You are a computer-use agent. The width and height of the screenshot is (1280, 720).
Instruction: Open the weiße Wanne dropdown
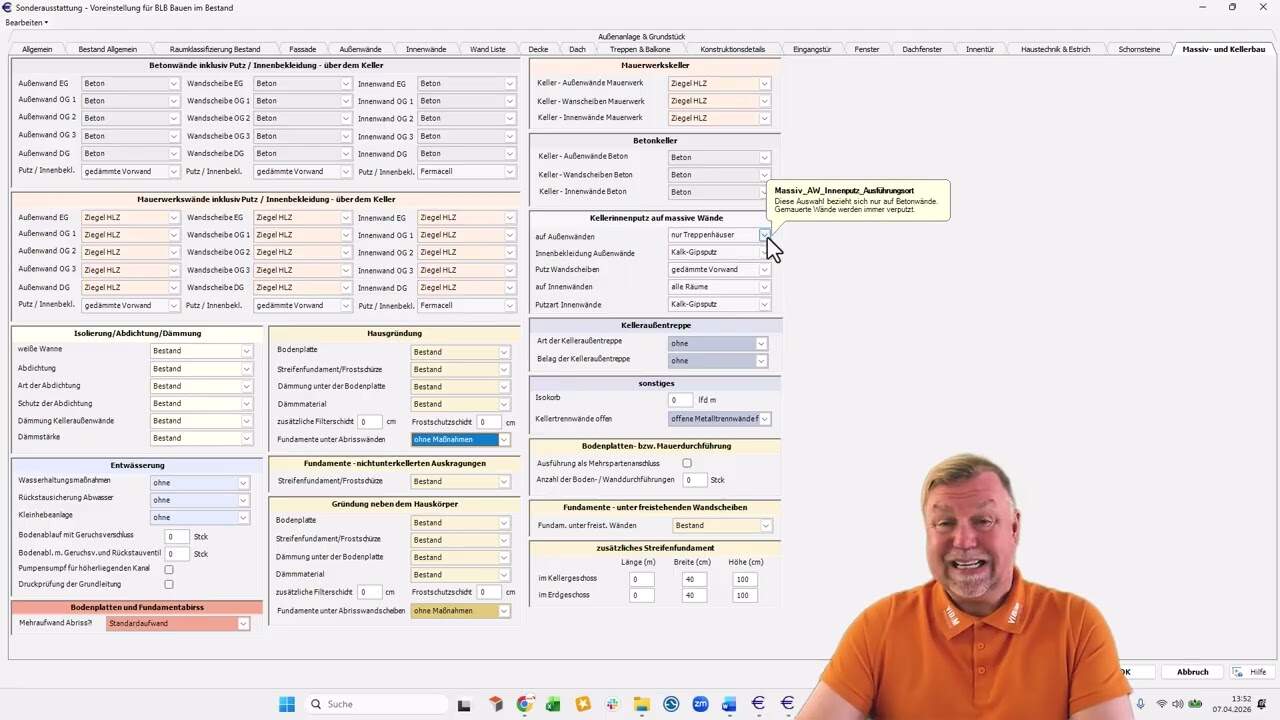[246, 351]
